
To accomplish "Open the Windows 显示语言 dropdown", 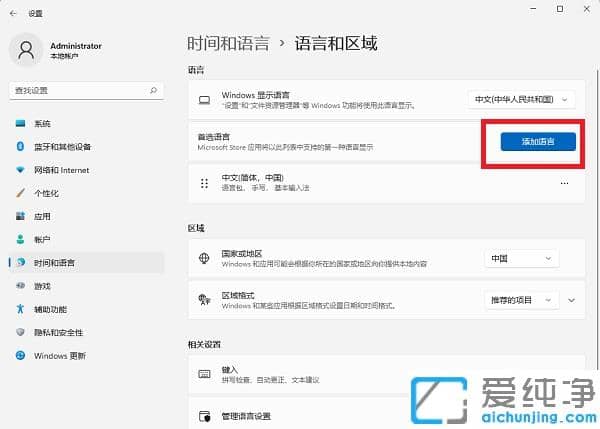I will pyautogui.click(x=523, y=99).
